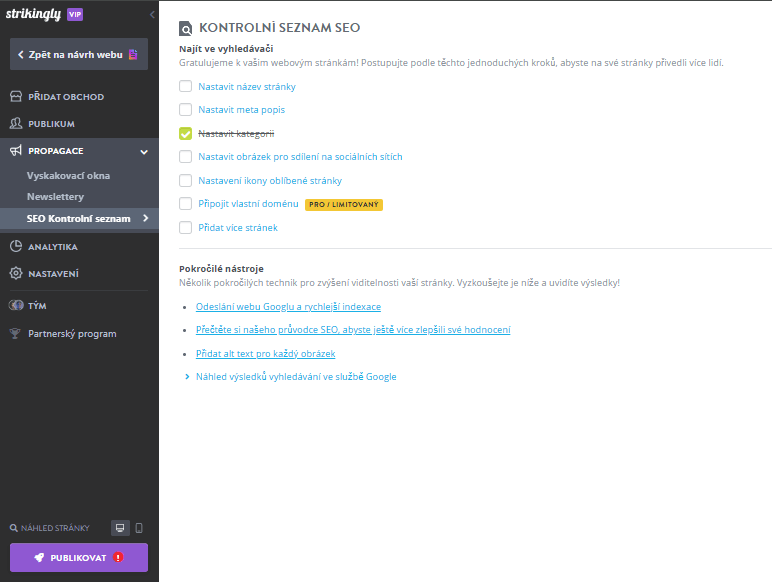Click the Analytika chart icon

pos(15,247)
